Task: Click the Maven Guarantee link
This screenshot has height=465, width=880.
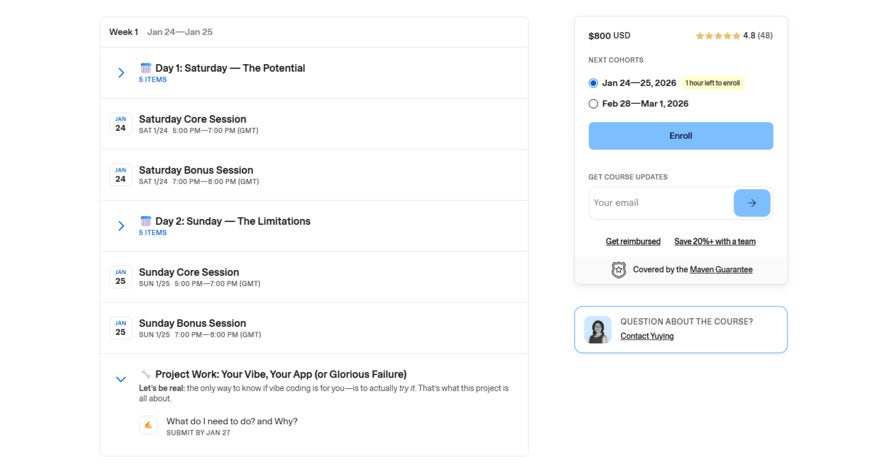Action: tap(721, 270)
